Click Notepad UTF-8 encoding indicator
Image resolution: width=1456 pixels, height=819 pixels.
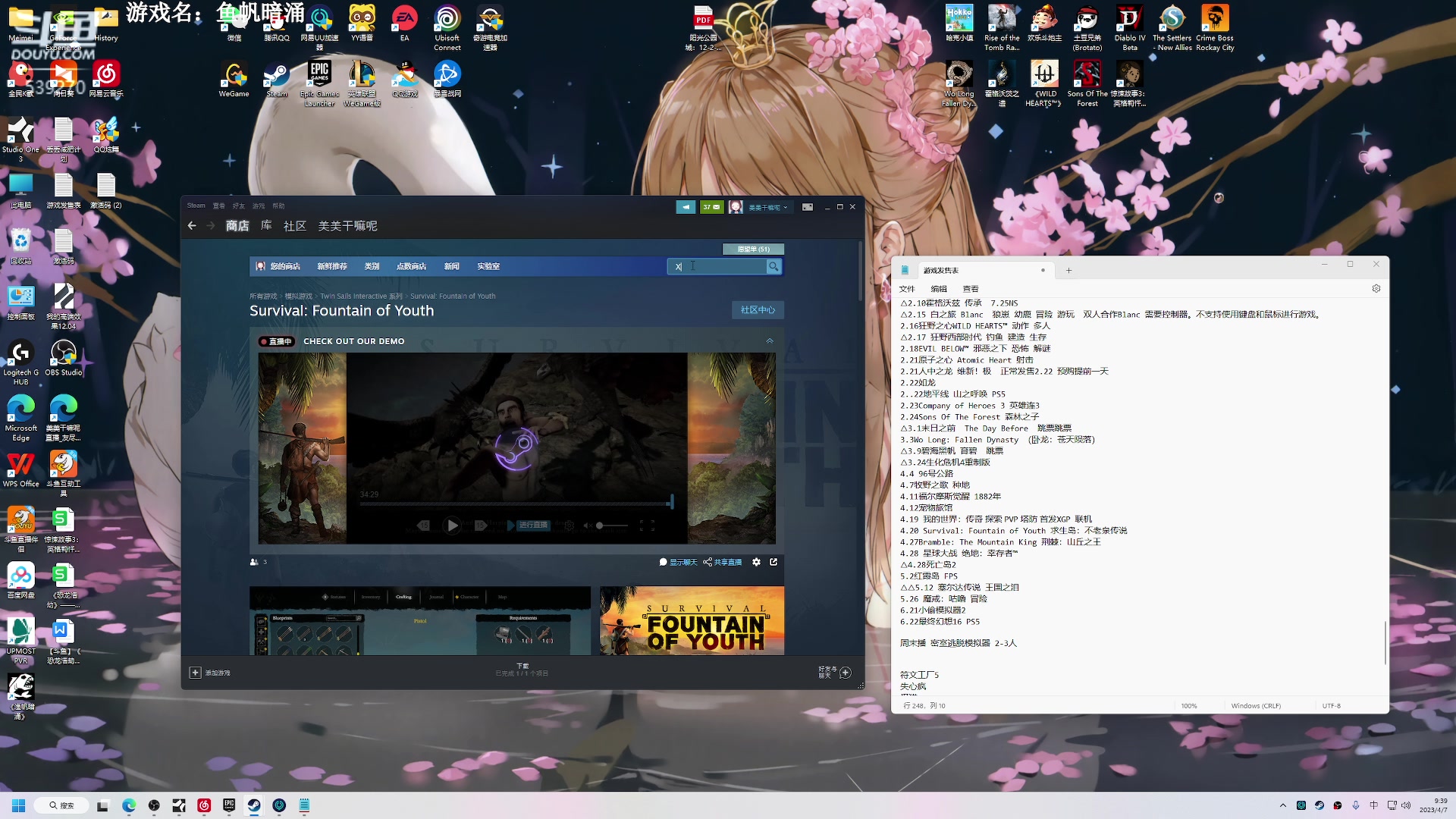point(1332,706)
